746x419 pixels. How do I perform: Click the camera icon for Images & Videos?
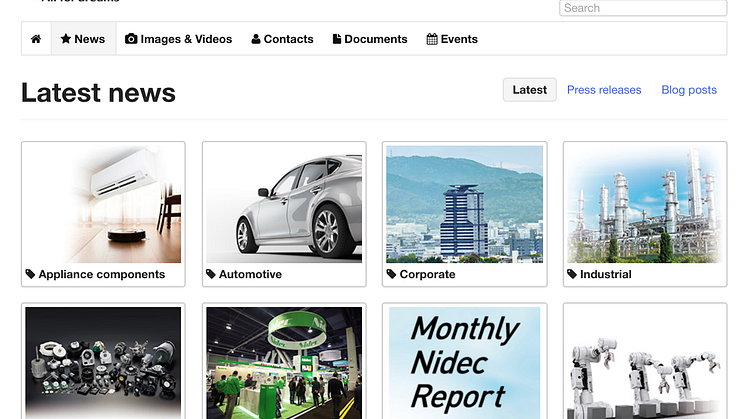coord(131,39)
